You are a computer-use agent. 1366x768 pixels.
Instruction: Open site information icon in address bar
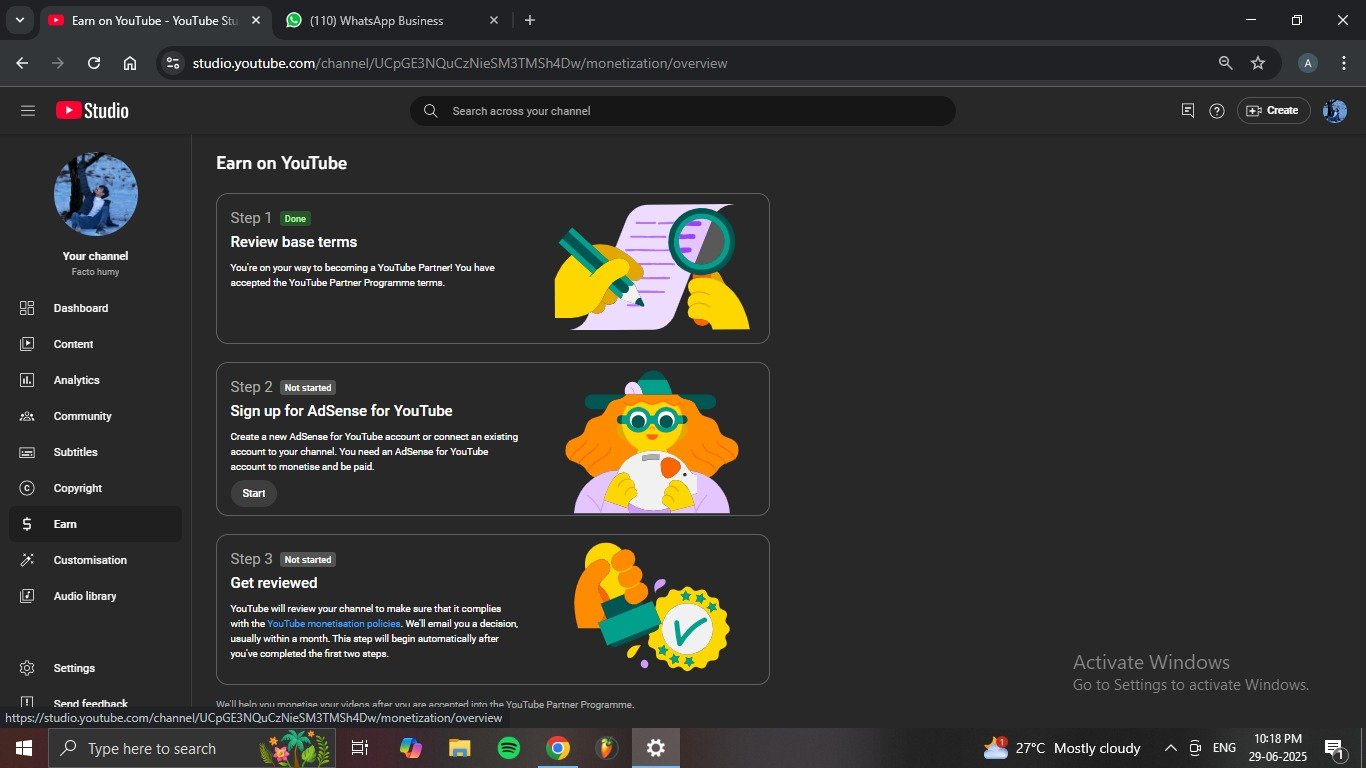[x=173, y=63]
